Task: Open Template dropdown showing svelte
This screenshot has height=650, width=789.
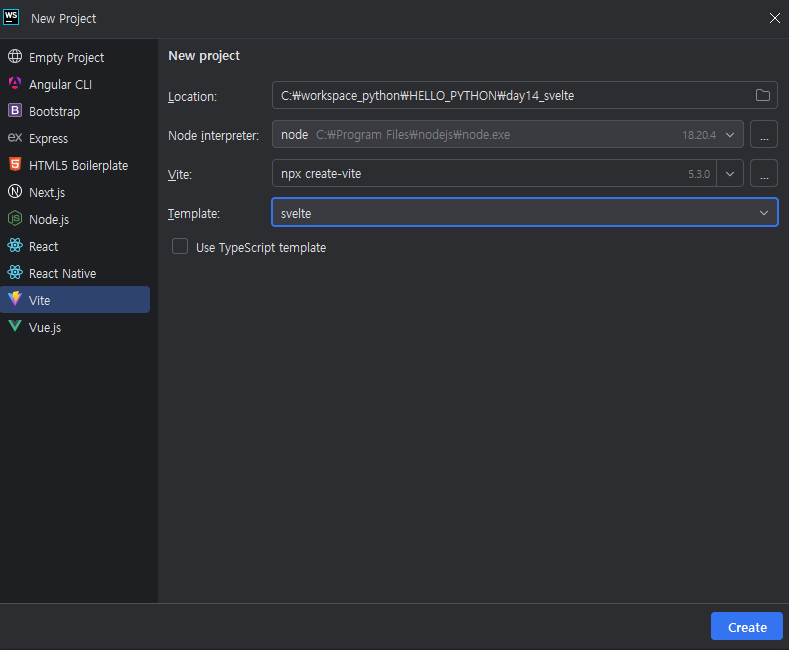Action: coord(525,212)
